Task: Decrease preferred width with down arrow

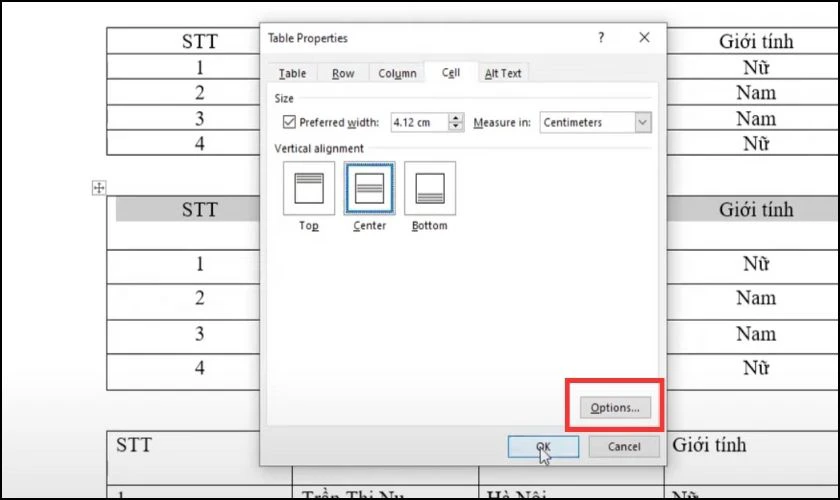Action: [x=456, y=126]
